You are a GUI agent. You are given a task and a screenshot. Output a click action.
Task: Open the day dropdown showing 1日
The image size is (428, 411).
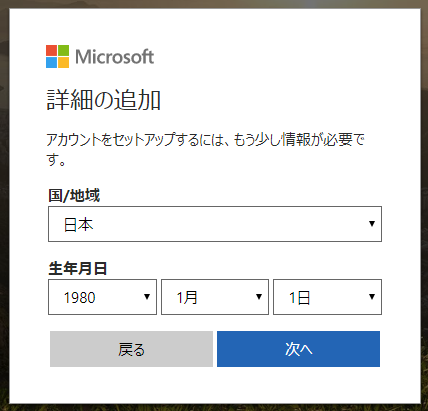[327, 297]
